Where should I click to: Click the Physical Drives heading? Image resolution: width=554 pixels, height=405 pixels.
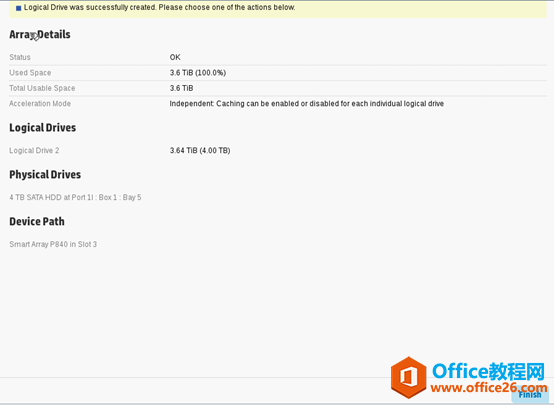click(45, 175)
